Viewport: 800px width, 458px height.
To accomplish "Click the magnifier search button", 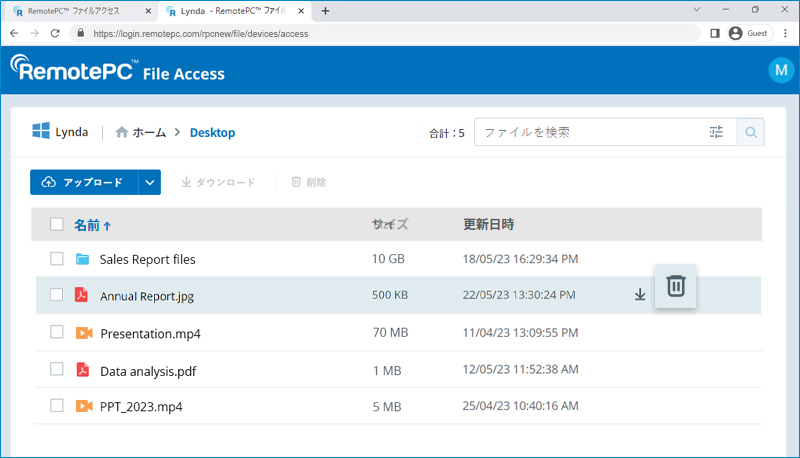I will click(x=751, y=132).
